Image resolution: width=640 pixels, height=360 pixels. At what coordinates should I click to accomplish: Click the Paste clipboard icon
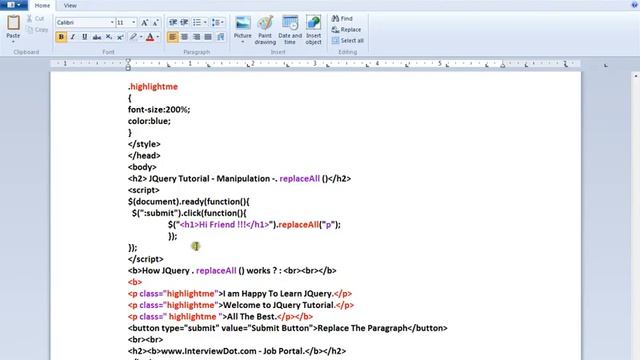pos(13,23)
